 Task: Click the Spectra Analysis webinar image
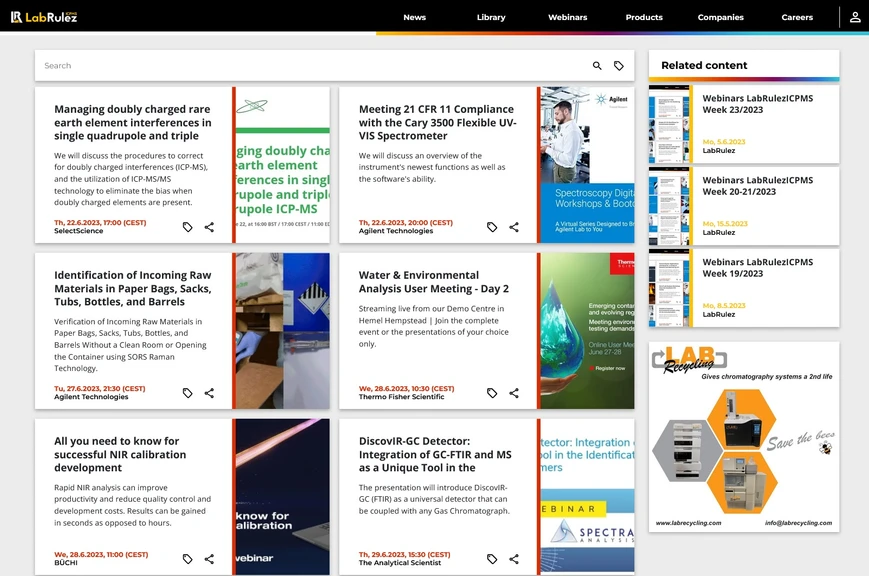pos(587,497)
